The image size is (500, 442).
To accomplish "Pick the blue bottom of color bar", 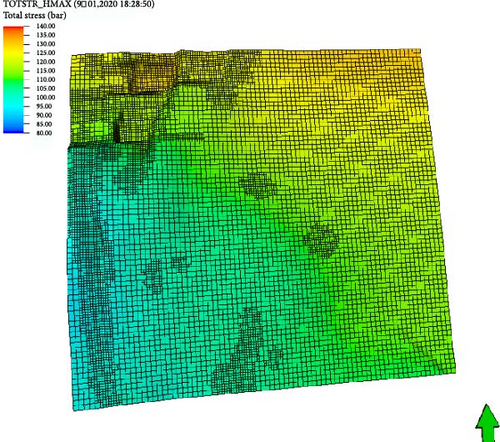I will (13, 129).
